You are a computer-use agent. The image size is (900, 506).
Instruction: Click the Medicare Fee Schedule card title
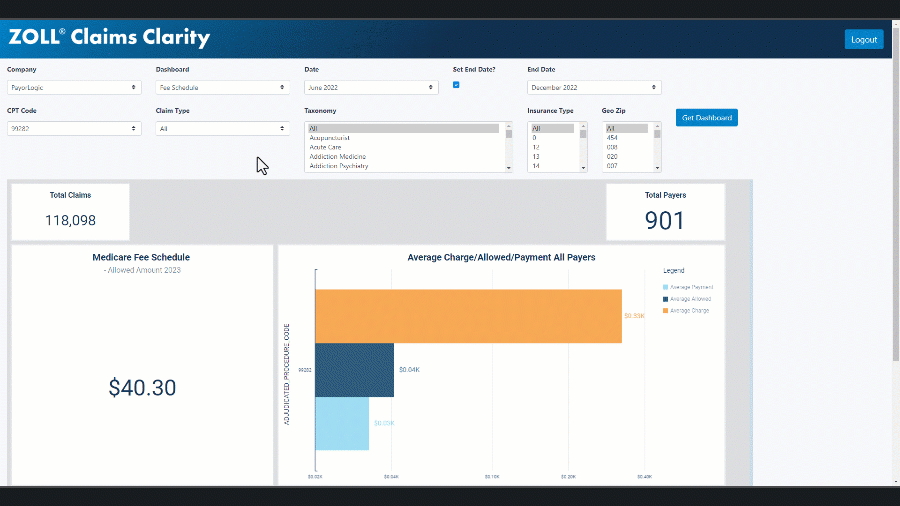click(x=141, y=258)
